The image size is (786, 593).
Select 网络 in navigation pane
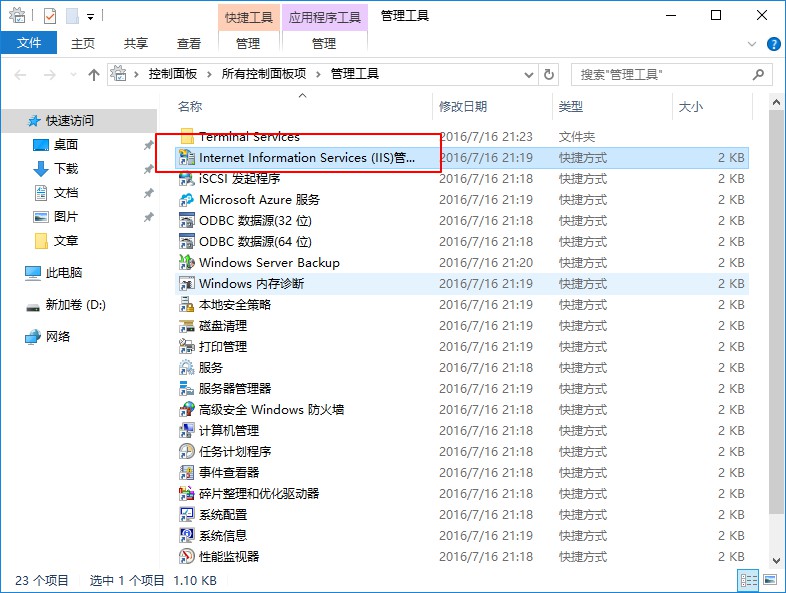[58, 336]
